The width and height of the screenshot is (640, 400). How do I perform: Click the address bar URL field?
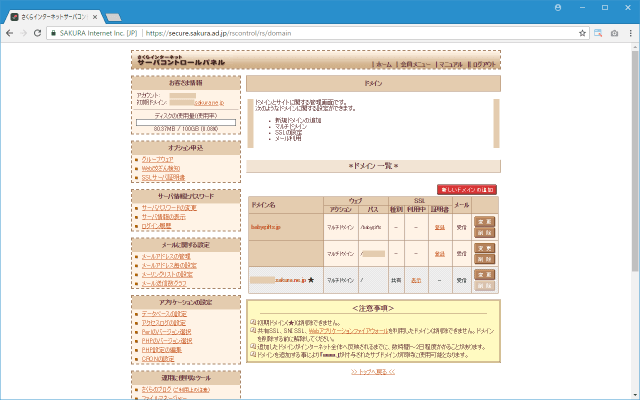tap(300, 32)
